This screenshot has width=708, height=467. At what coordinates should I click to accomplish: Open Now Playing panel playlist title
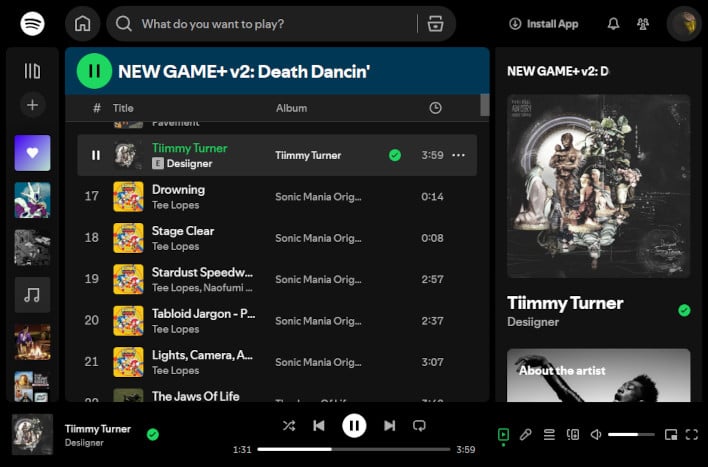(x=558, y=71)
